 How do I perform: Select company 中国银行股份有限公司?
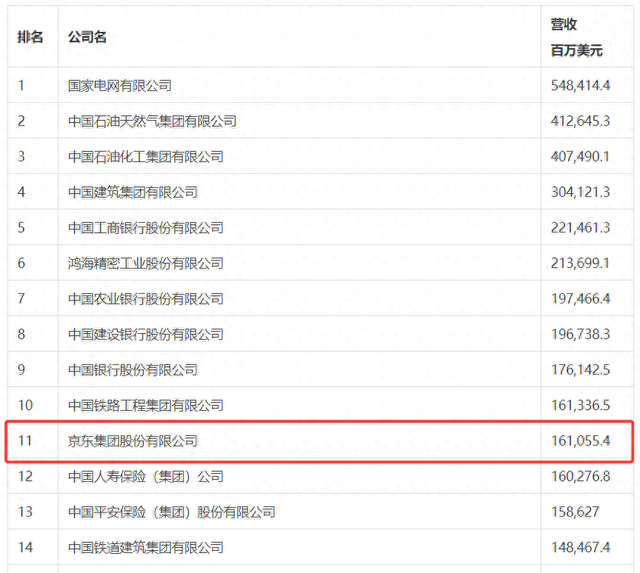(133, 370)
